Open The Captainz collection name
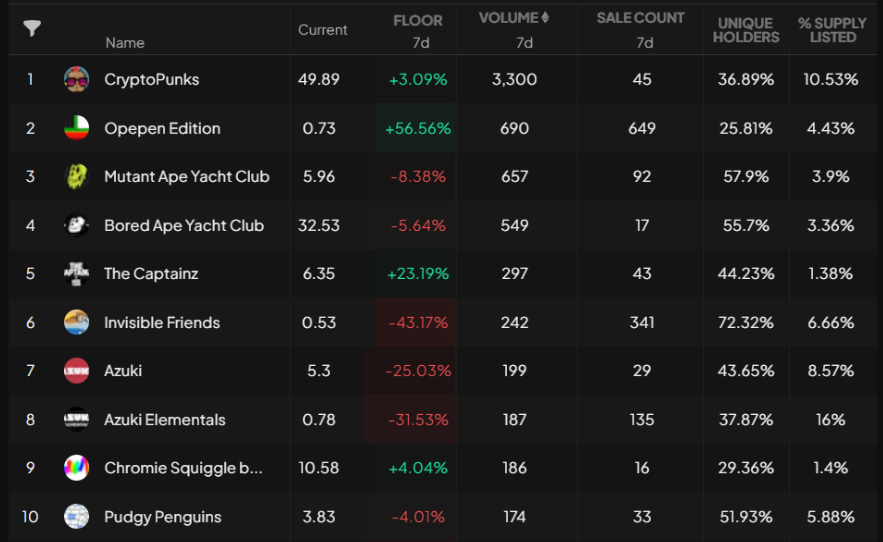This screenshot has height=542, width=883. coord(151,274)
